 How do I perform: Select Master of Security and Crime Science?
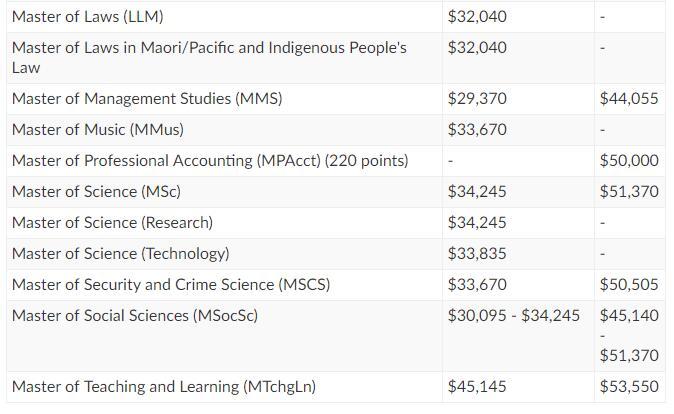(x=171, y=285)
